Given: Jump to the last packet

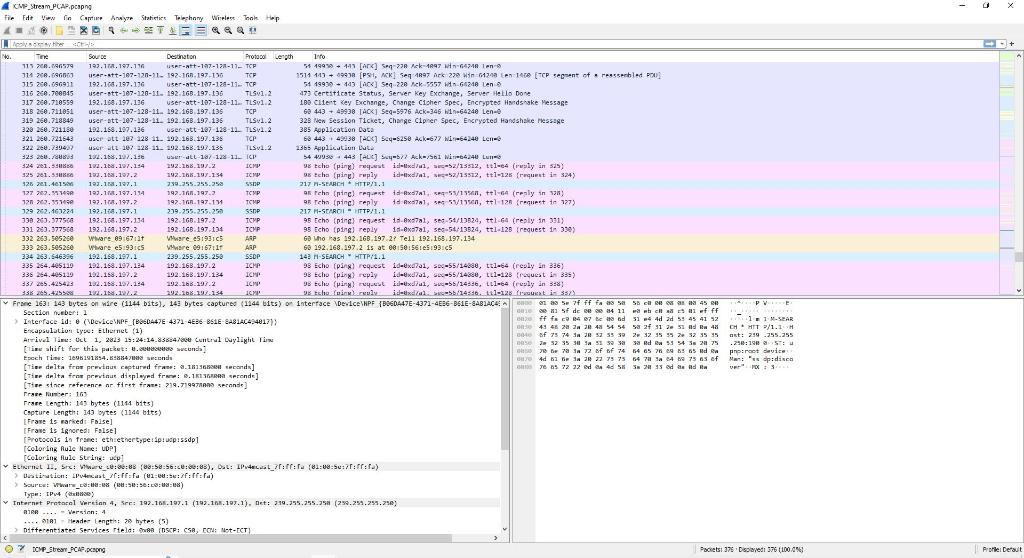Looking at the screenshot, I should tap(172, 30).
